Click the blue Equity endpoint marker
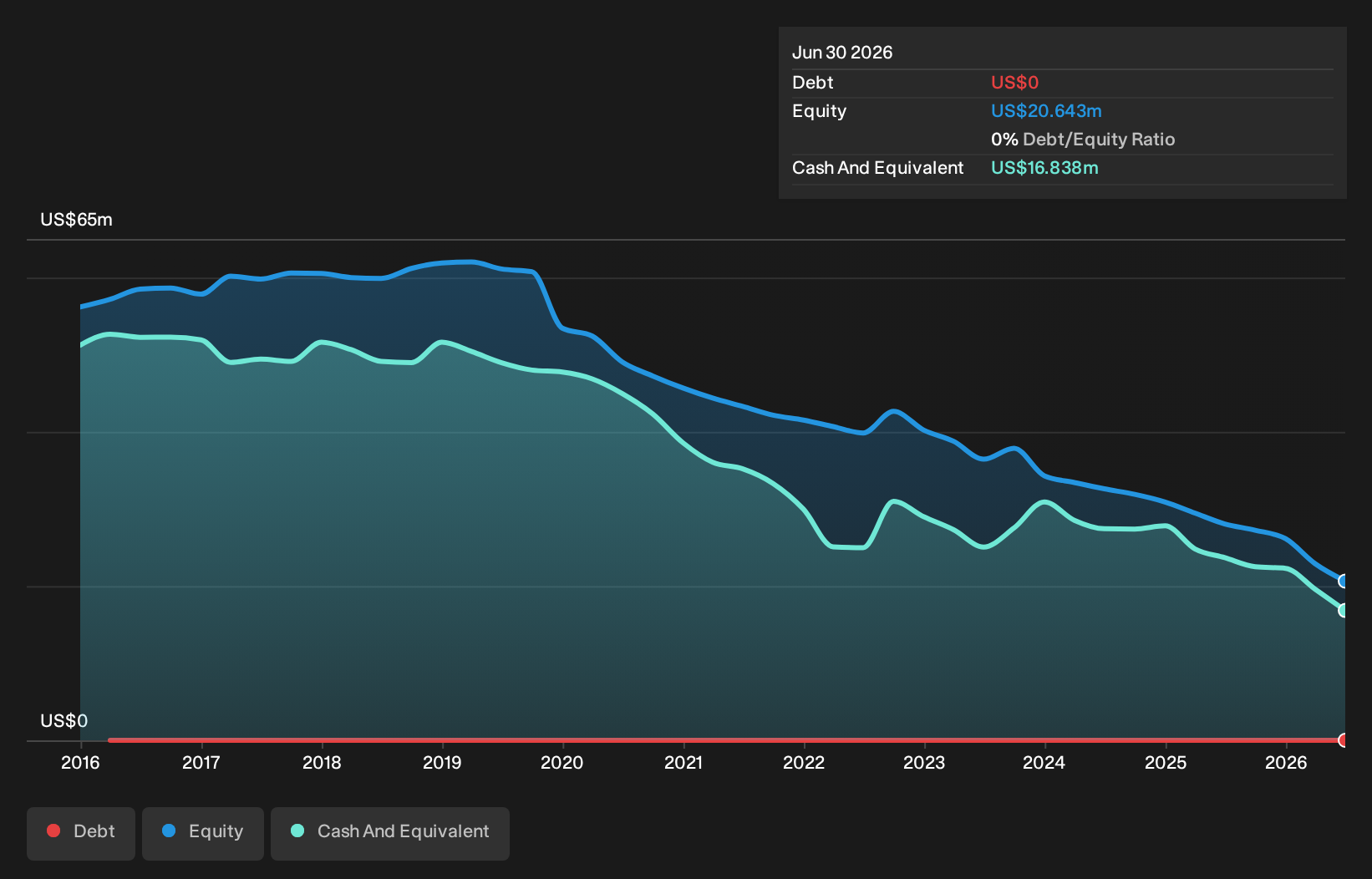 pos(1344,581)
